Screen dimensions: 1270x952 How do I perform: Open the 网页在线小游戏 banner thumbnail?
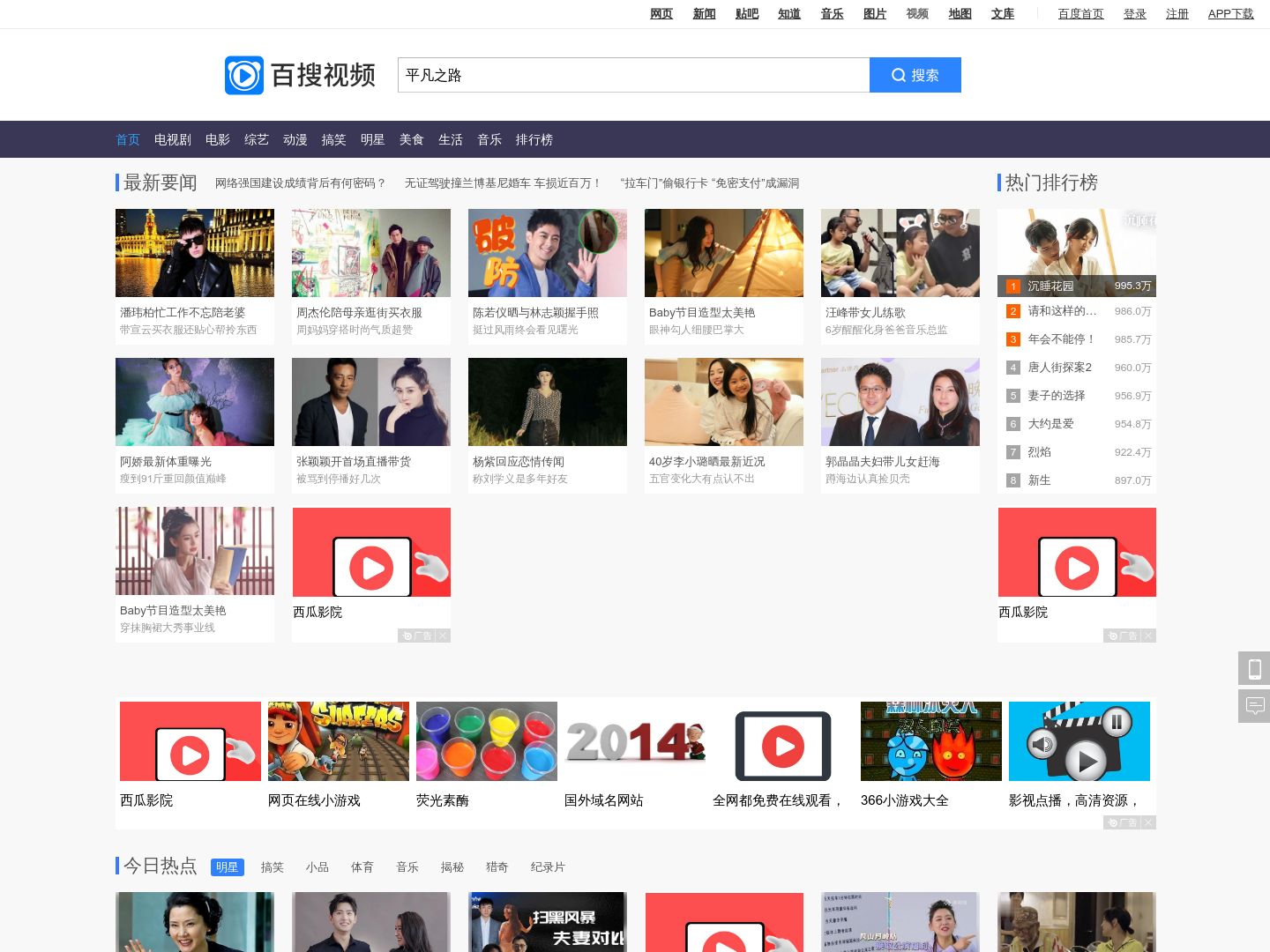pyautogui.click(x=339, y=741)
